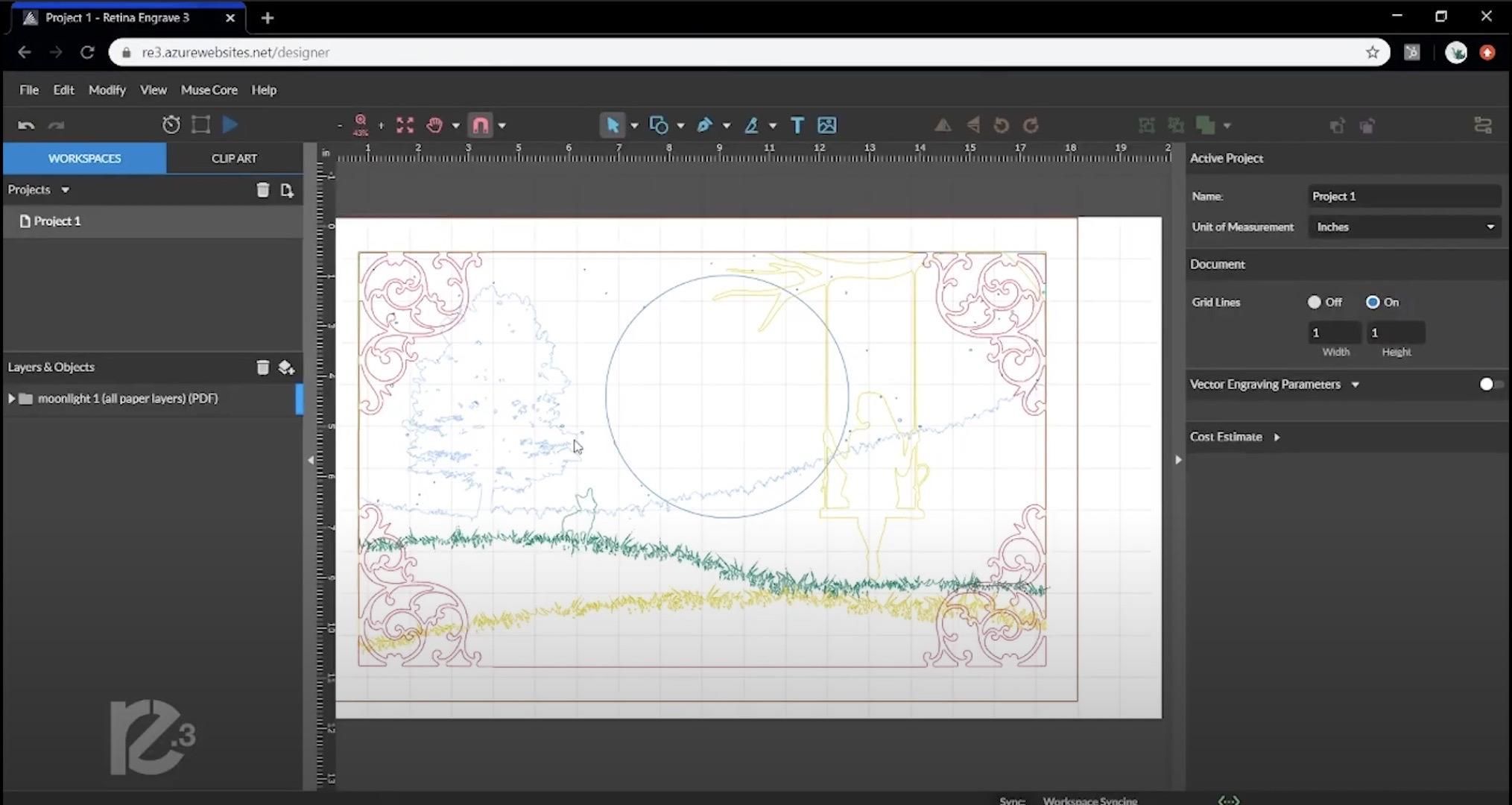Turn grid lines Off
Image resolution: width=1512 pixels, height=805 pixels.
click(1314, 302)
